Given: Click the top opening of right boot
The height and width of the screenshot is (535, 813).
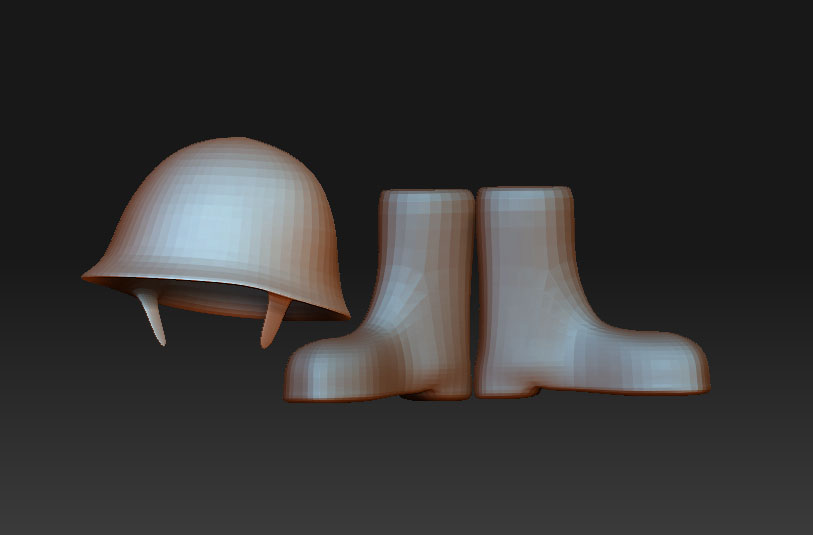Looking at the screenshot, I should coord(525,193).
